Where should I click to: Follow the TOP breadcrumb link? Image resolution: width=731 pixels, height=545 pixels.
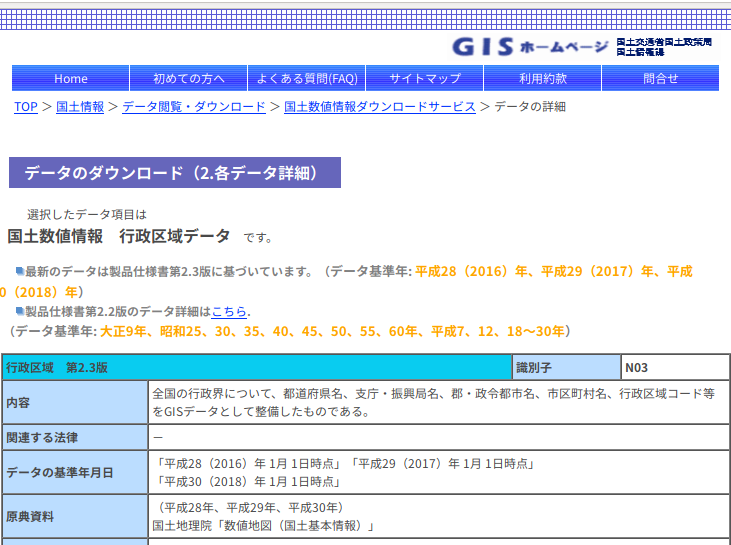(x=26, y=107)
